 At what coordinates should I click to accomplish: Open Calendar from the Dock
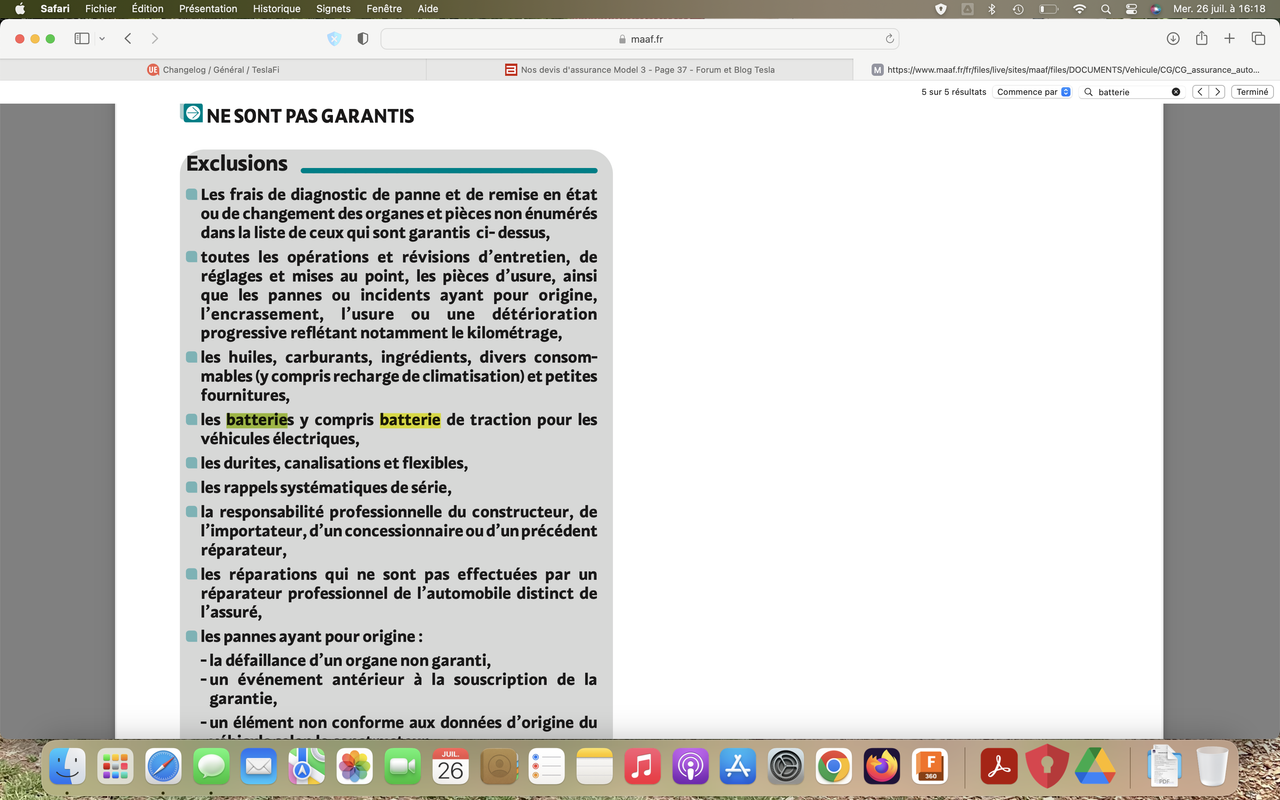point(451,767)
